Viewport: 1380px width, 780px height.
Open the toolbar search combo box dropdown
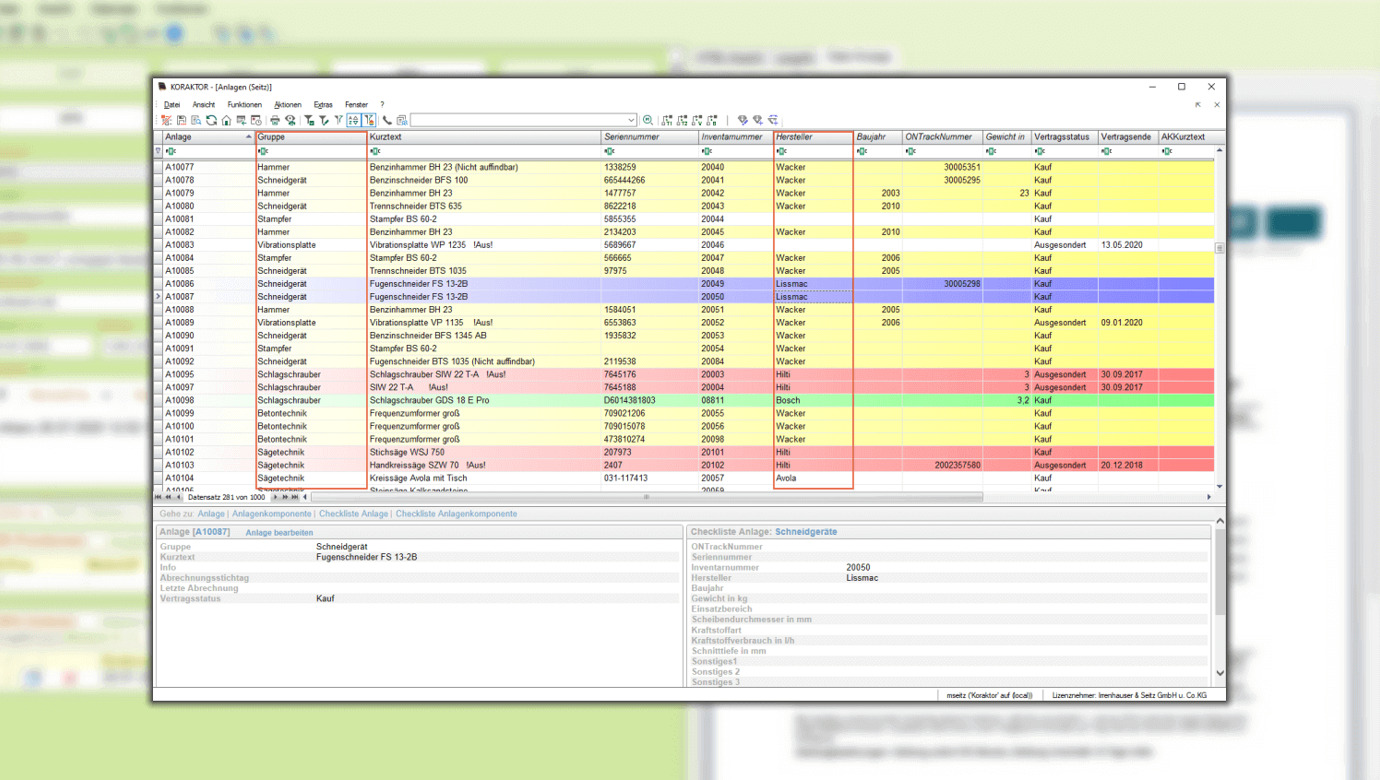point(631,120)
